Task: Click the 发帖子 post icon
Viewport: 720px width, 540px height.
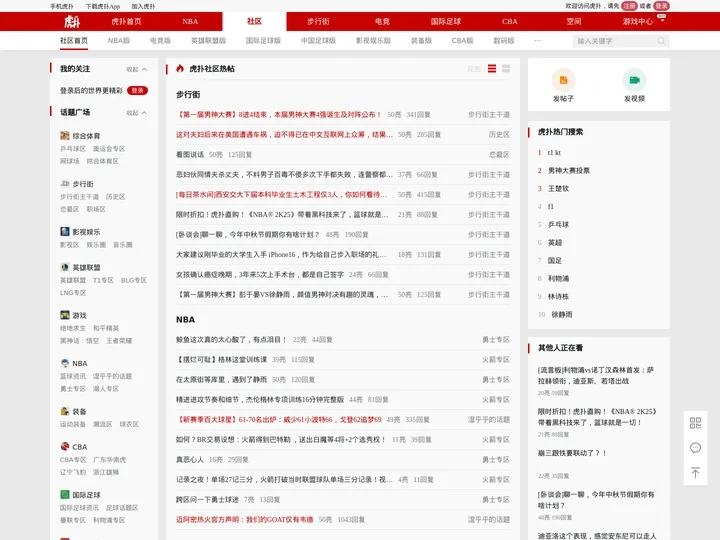Action: pyautogui.click(x=563, y=80)
